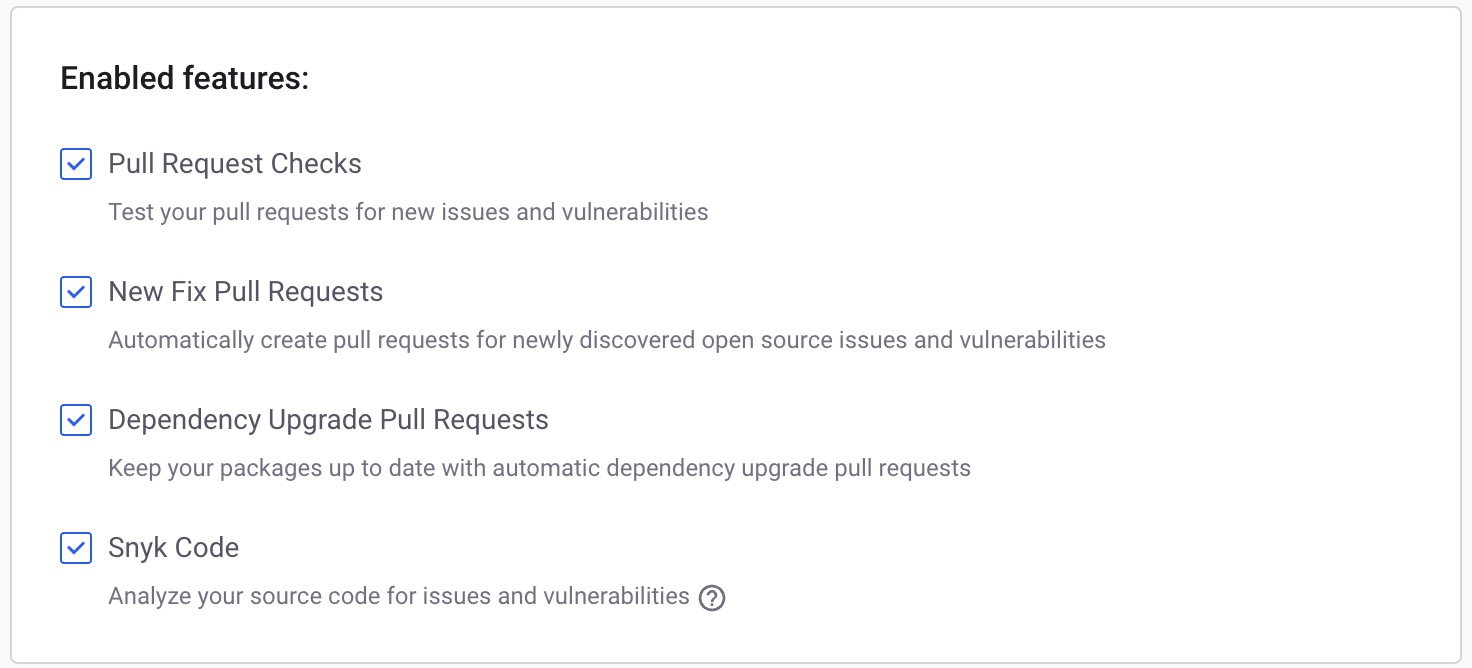1472x668 pixels.
Task: Click 'Analyze your source code' description text
Action: click(399, 596)
